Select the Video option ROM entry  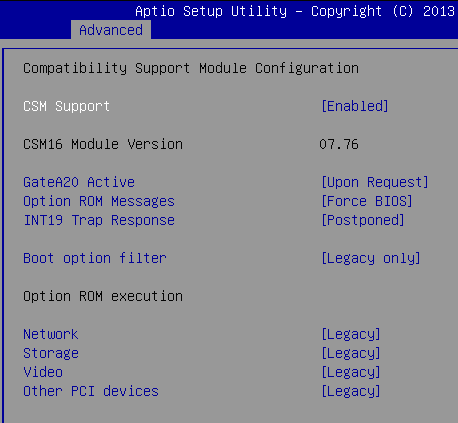coord(43,372)
